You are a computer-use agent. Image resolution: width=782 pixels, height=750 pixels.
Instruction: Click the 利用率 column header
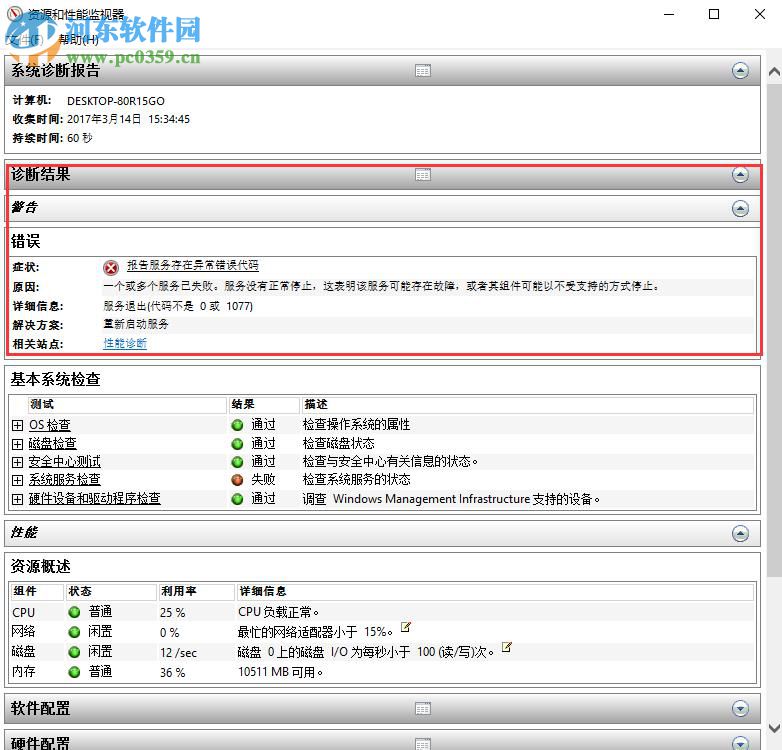click(196, 591)
